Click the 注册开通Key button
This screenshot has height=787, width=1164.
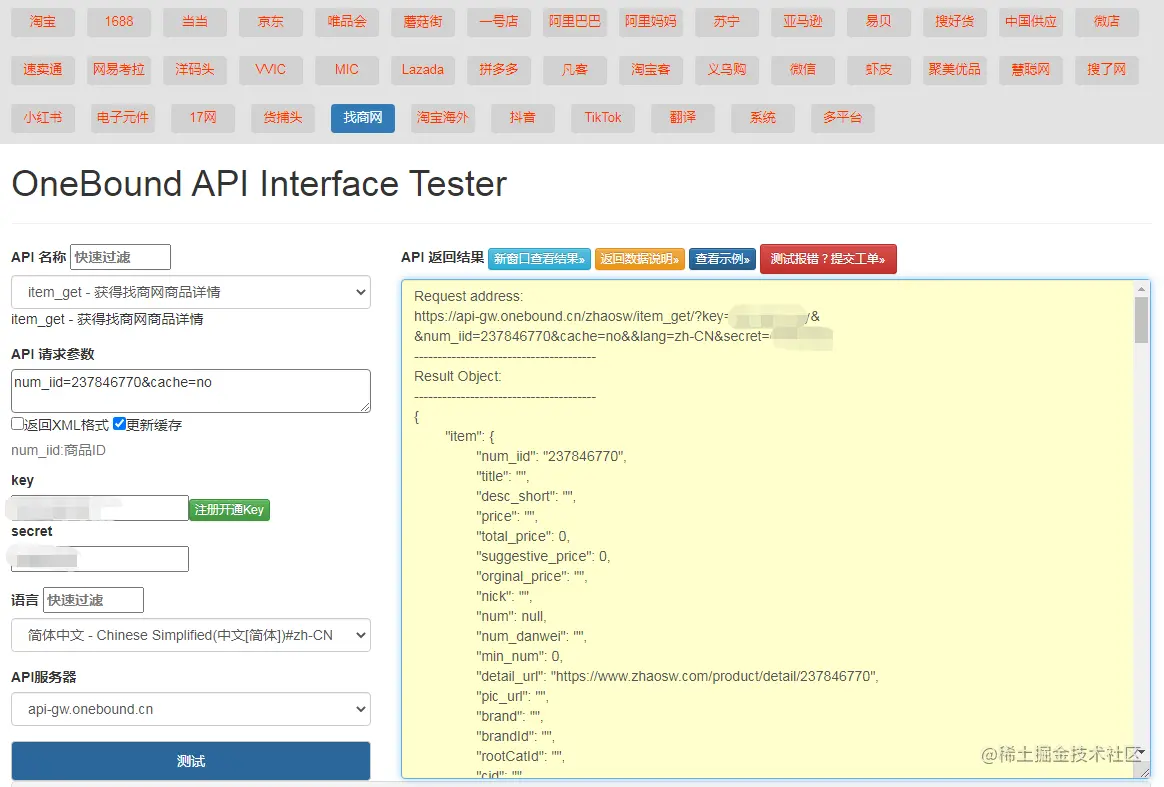229,509
